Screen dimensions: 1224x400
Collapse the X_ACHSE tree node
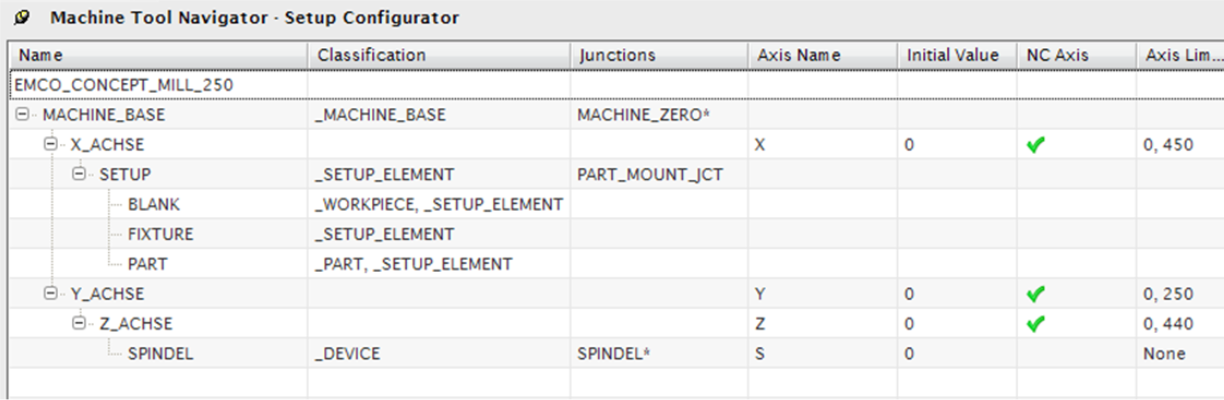click(51, 145)
